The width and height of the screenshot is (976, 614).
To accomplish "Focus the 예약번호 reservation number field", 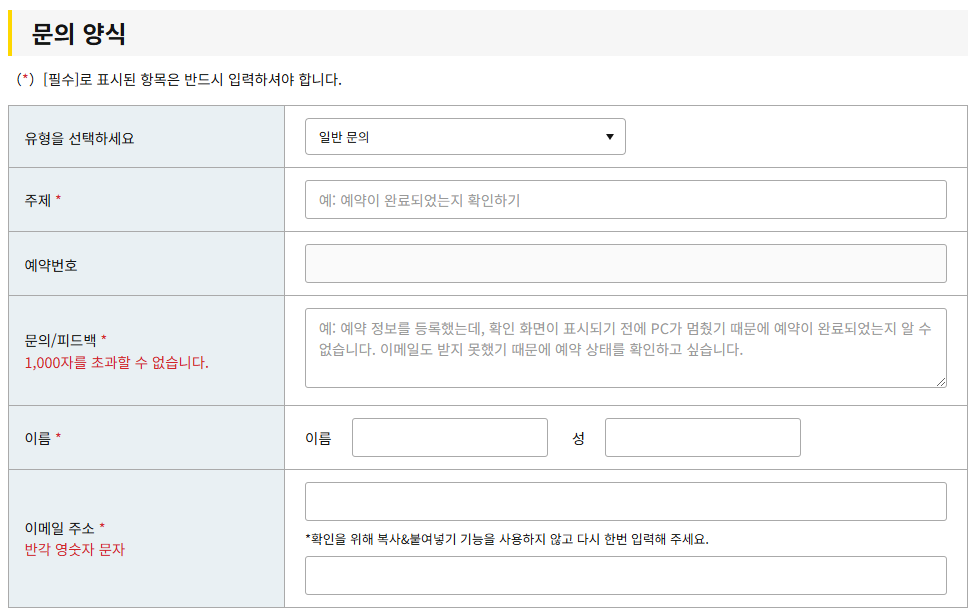I will pos(626,263).
